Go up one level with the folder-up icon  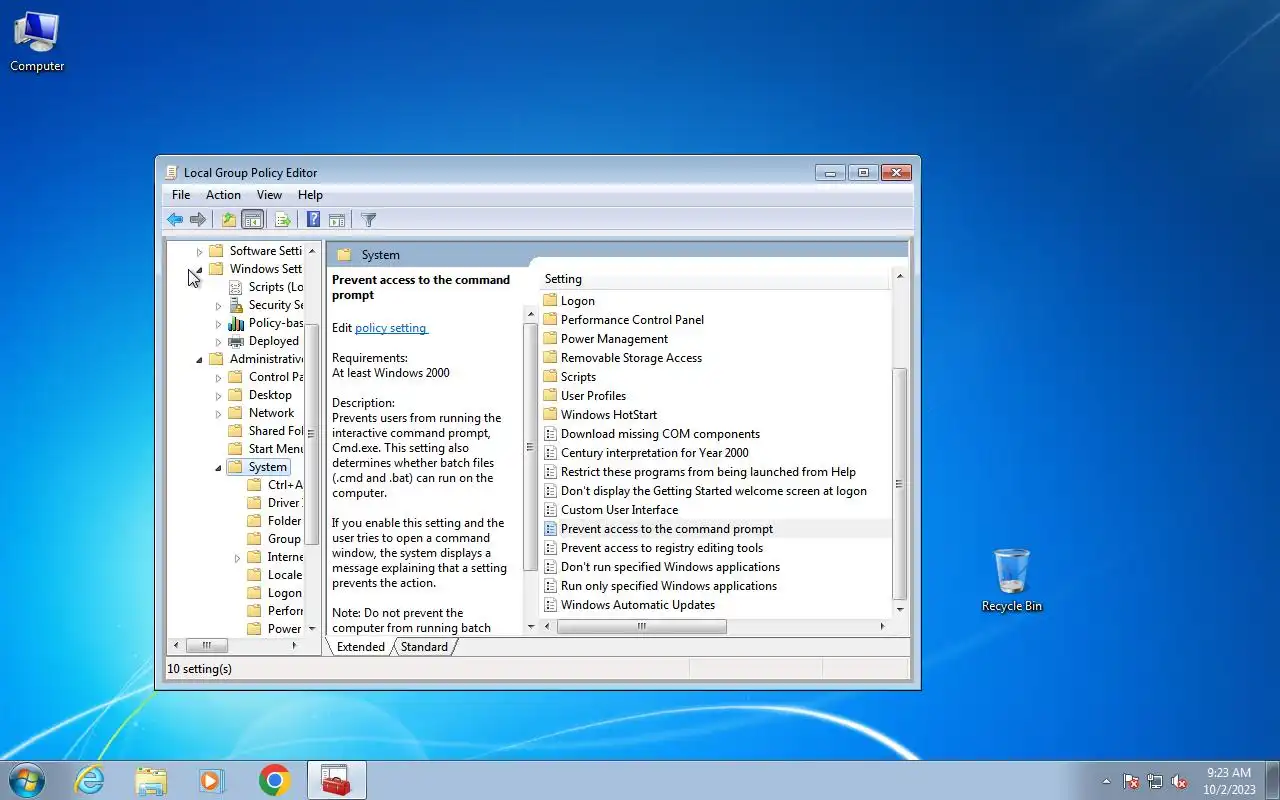coord(229,220)
